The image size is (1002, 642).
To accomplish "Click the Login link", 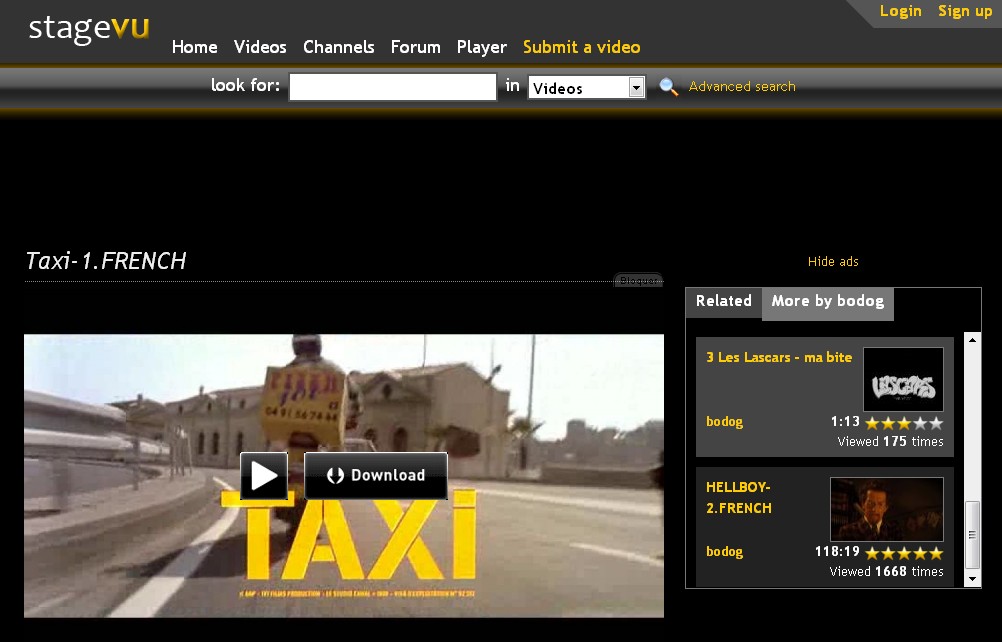I will coord(900,11).
